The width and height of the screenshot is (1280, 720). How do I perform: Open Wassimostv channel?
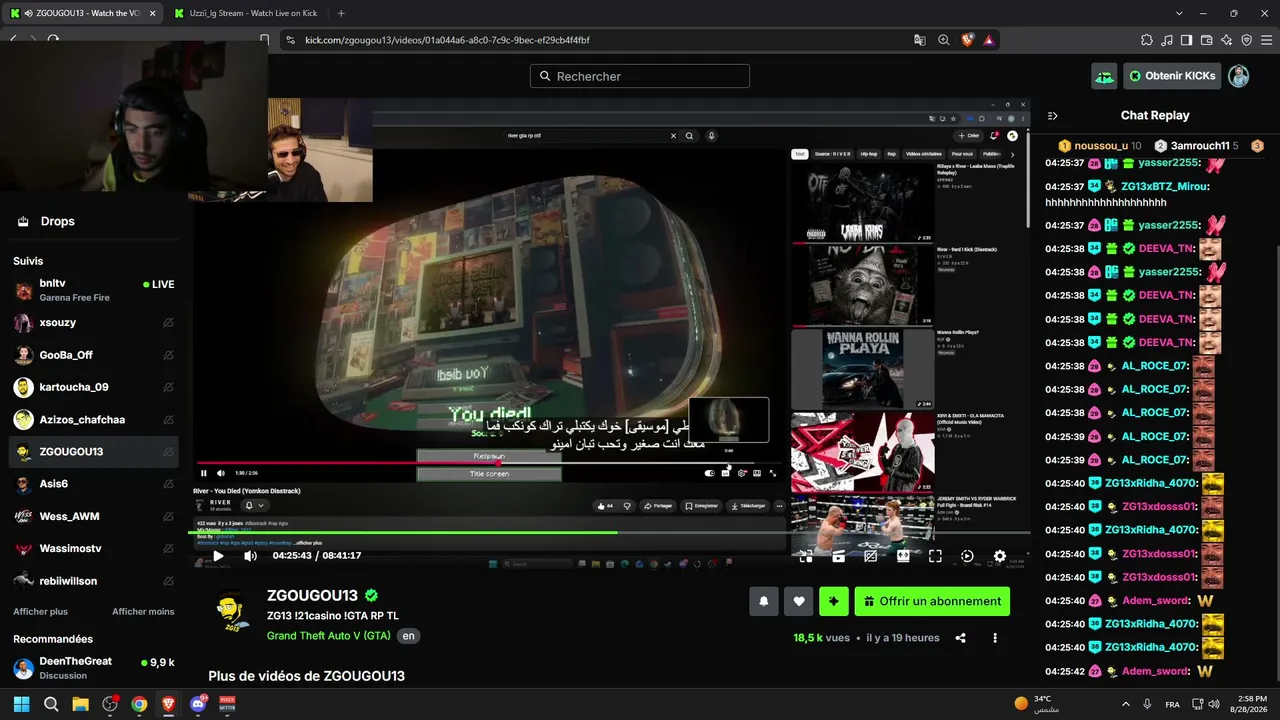[x=94, y=549]
